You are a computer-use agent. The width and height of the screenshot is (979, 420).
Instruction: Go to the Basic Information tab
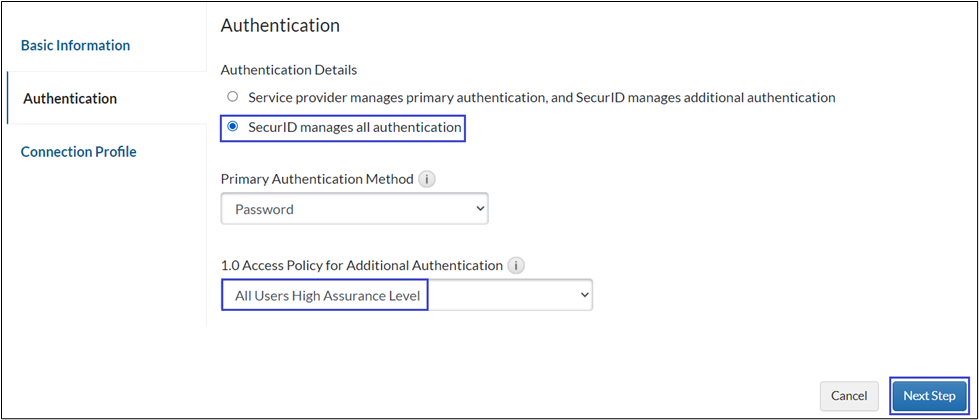(x=76, y=45)
